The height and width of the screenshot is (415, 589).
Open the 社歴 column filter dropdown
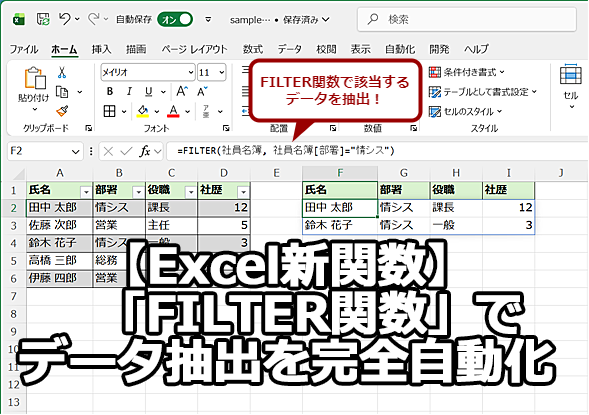pos(243,192)
